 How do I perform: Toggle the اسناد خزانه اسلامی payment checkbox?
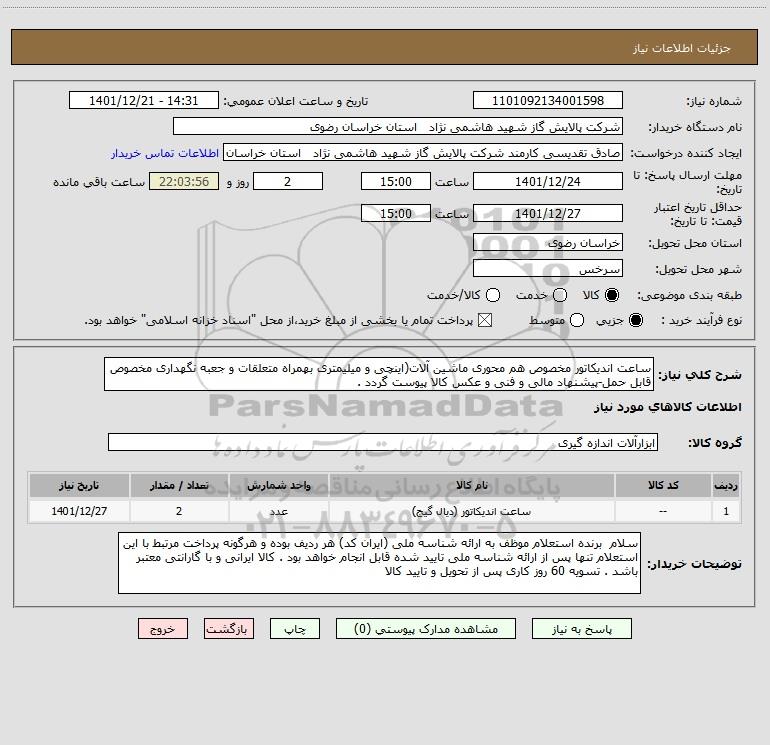click(x=485, y=320)
